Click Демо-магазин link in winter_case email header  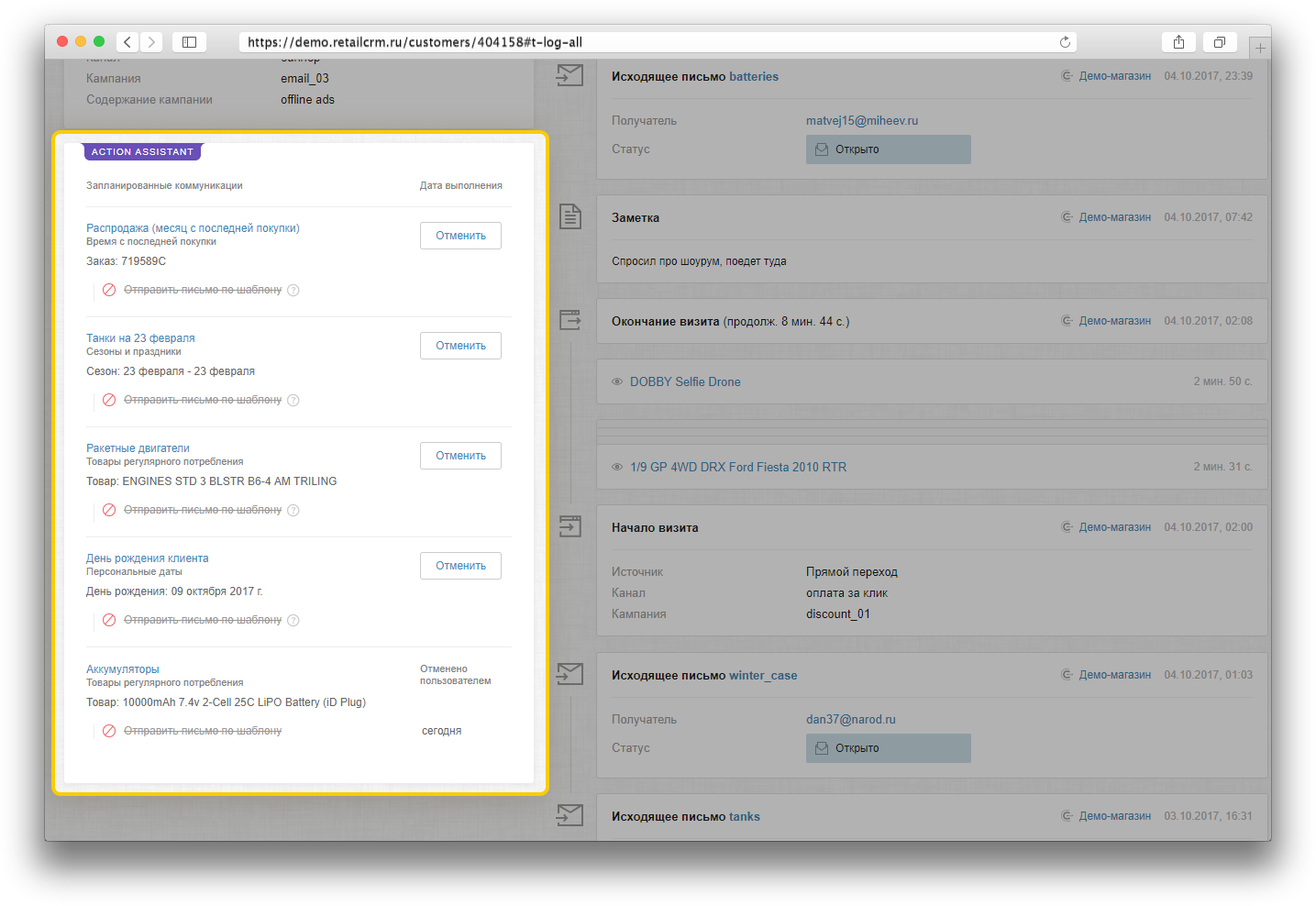click(1114, 675)
